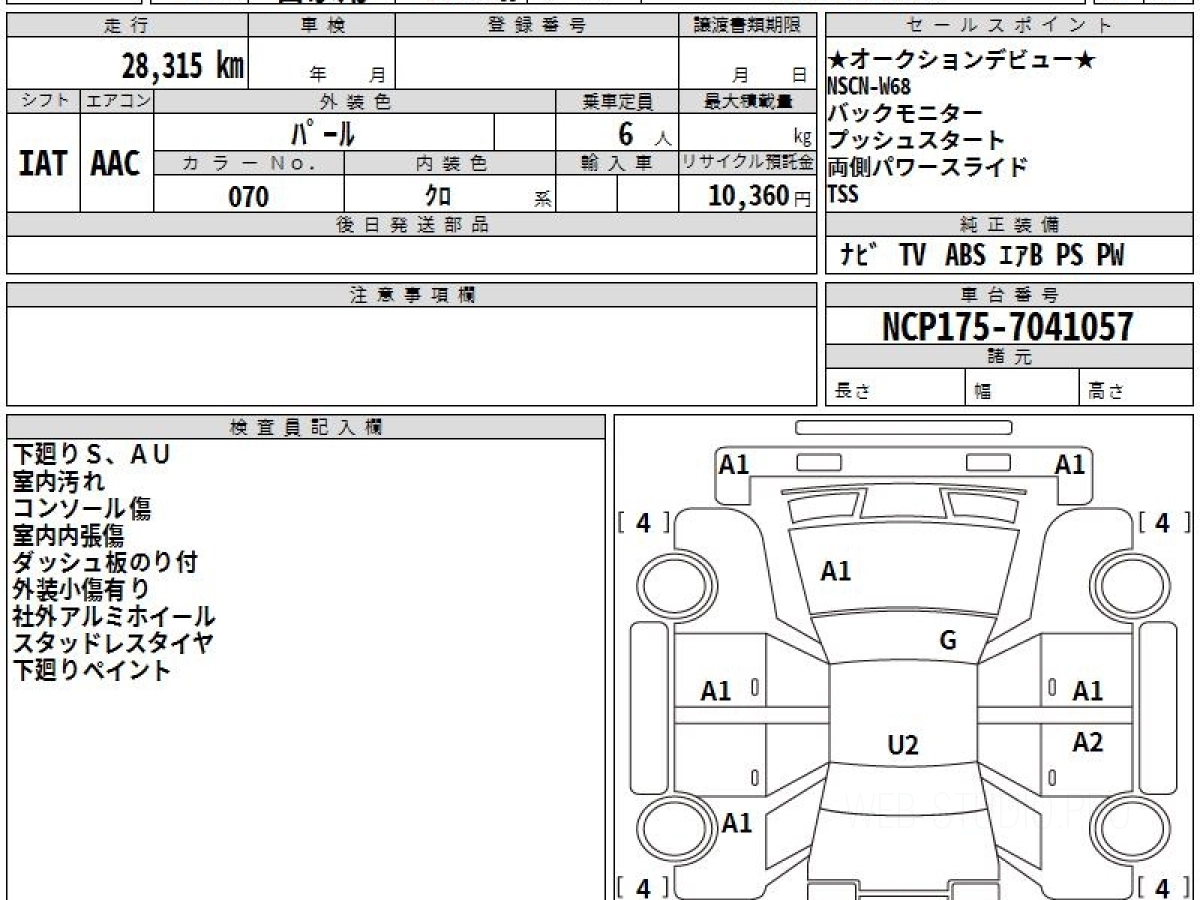Select the 検査員記入欄 header

click(306, 427)
